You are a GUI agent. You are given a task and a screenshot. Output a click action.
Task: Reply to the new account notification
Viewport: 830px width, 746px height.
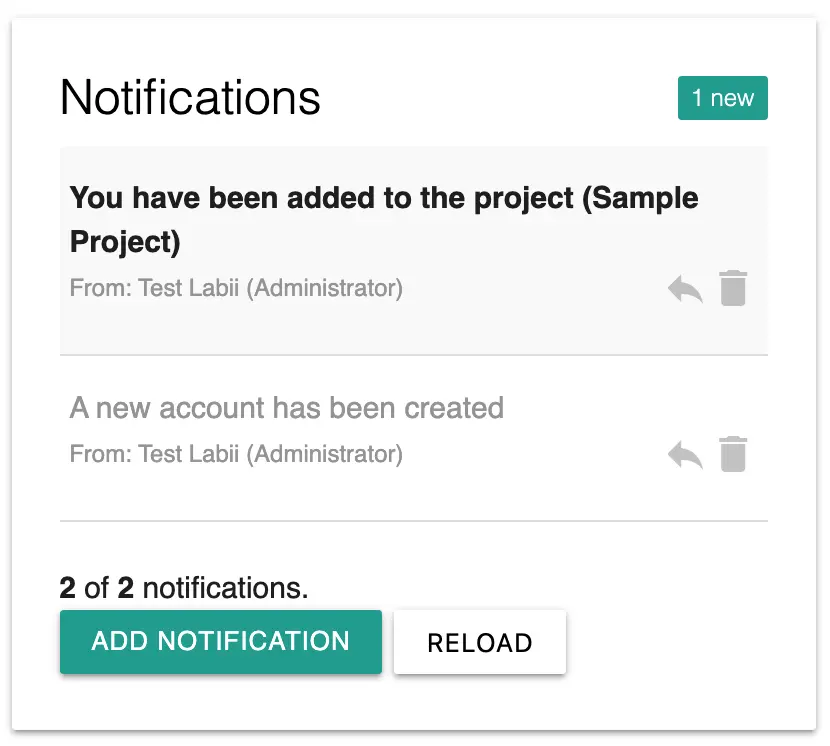click(685, 456)
